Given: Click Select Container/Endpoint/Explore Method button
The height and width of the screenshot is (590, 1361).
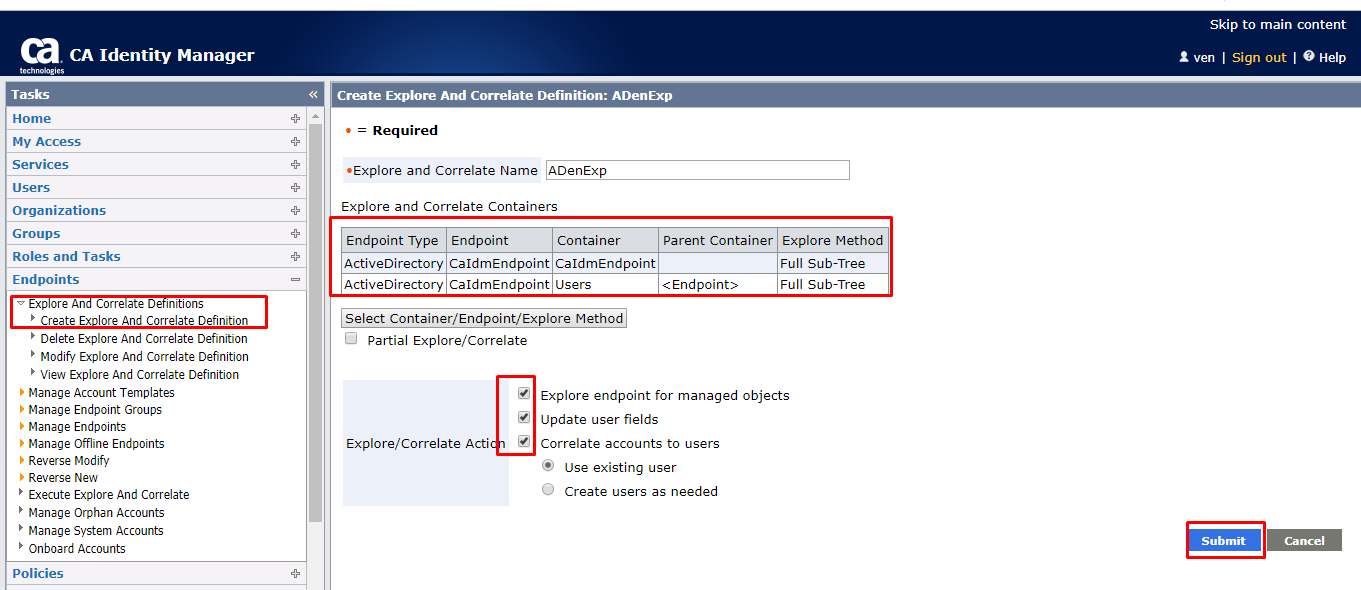Looking at the screenshot, I should coord(484,318).
